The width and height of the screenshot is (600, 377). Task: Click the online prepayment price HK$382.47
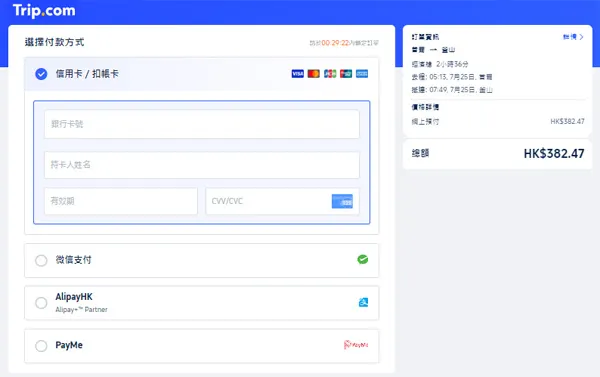tap(567, 121)
